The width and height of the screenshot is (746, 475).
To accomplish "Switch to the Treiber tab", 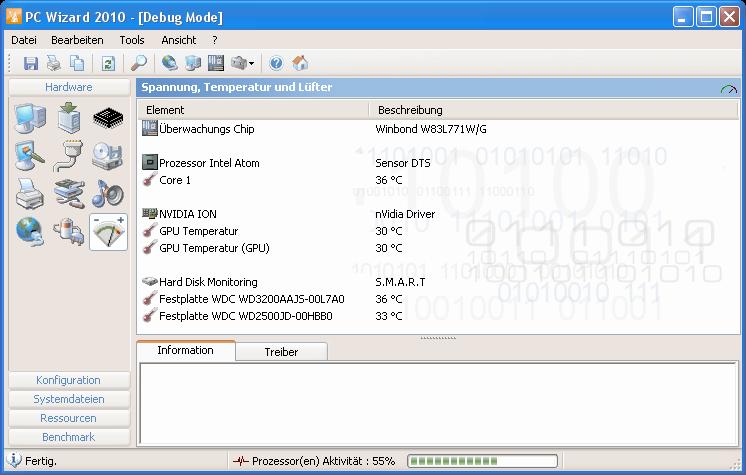I will pos(281,352).
